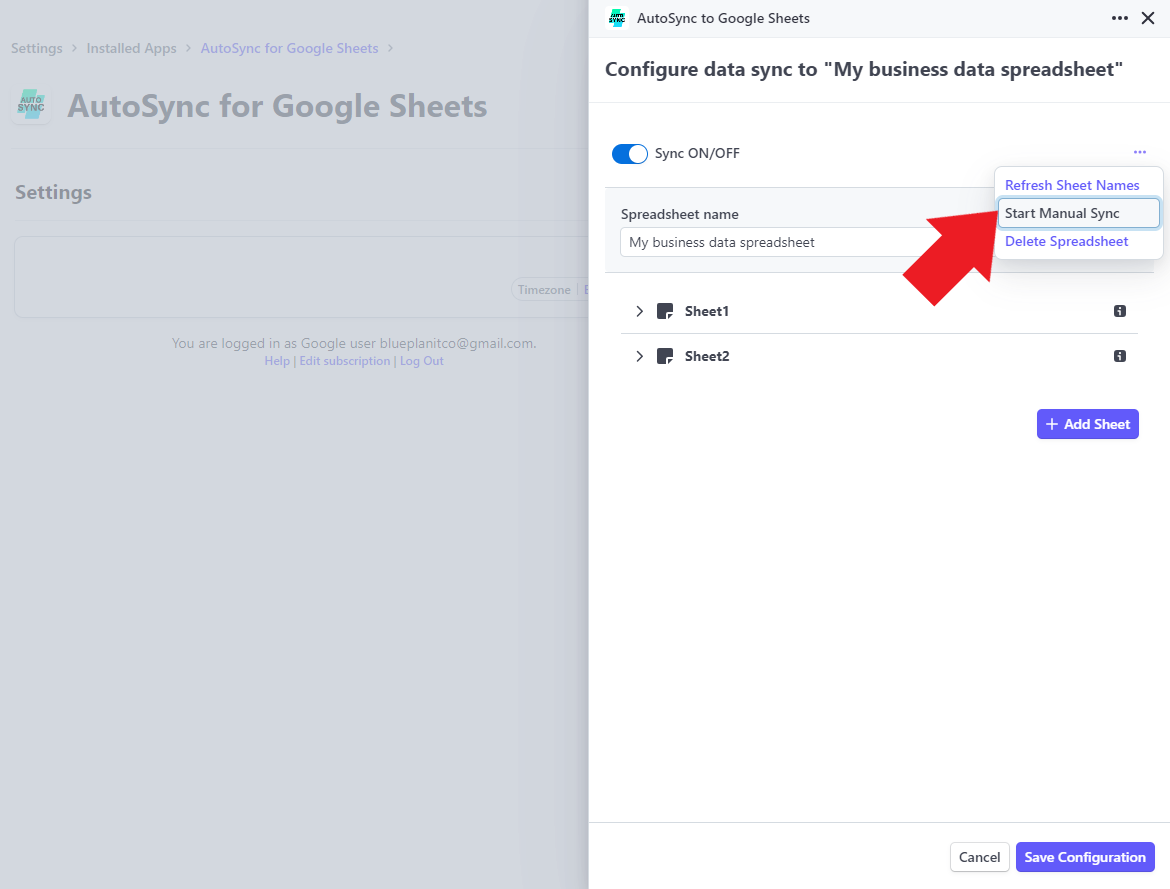
Task: Go to Settings breadcrumb
Action: (x=37, y=49)
